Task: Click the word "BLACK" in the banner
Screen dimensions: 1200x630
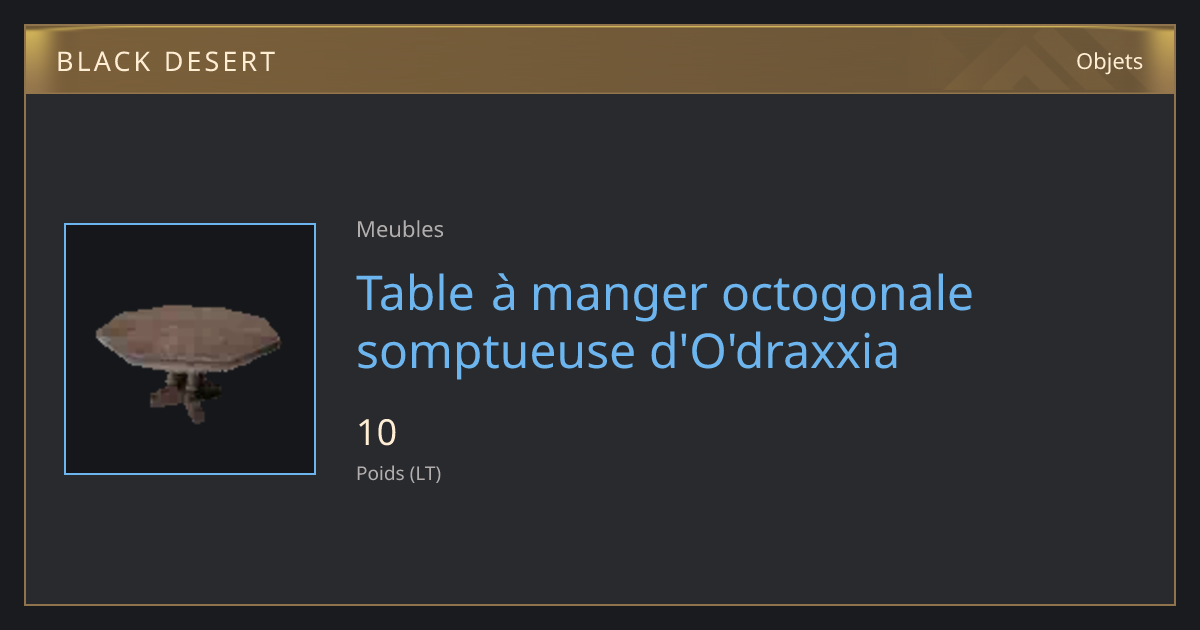Action: (102, 62)
